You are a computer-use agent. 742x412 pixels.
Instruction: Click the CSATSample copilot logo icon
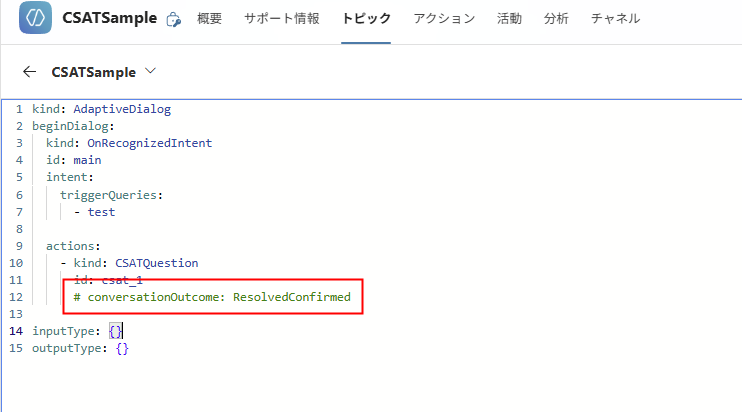point(35,18)
